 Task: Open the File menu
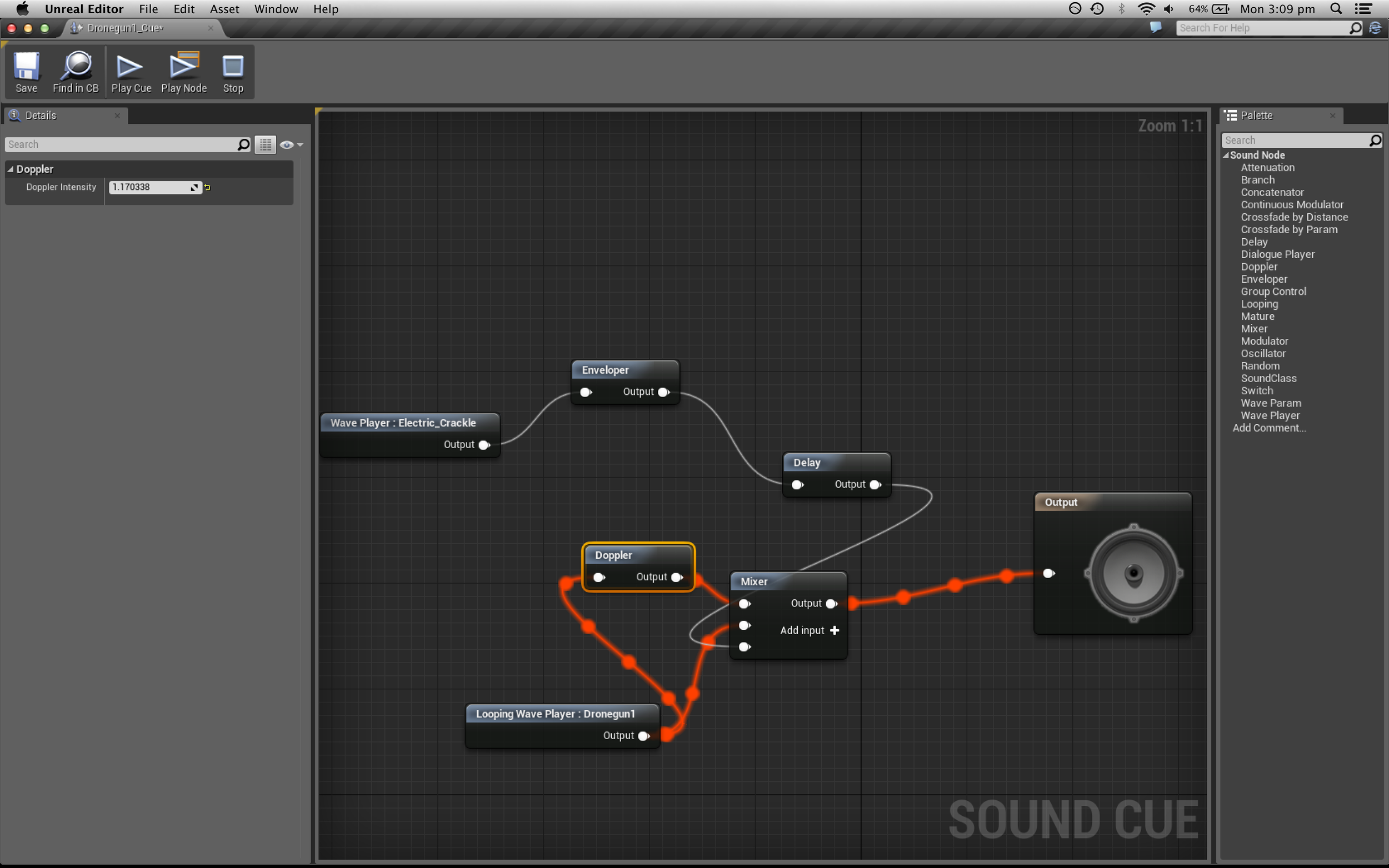point(148,9)
